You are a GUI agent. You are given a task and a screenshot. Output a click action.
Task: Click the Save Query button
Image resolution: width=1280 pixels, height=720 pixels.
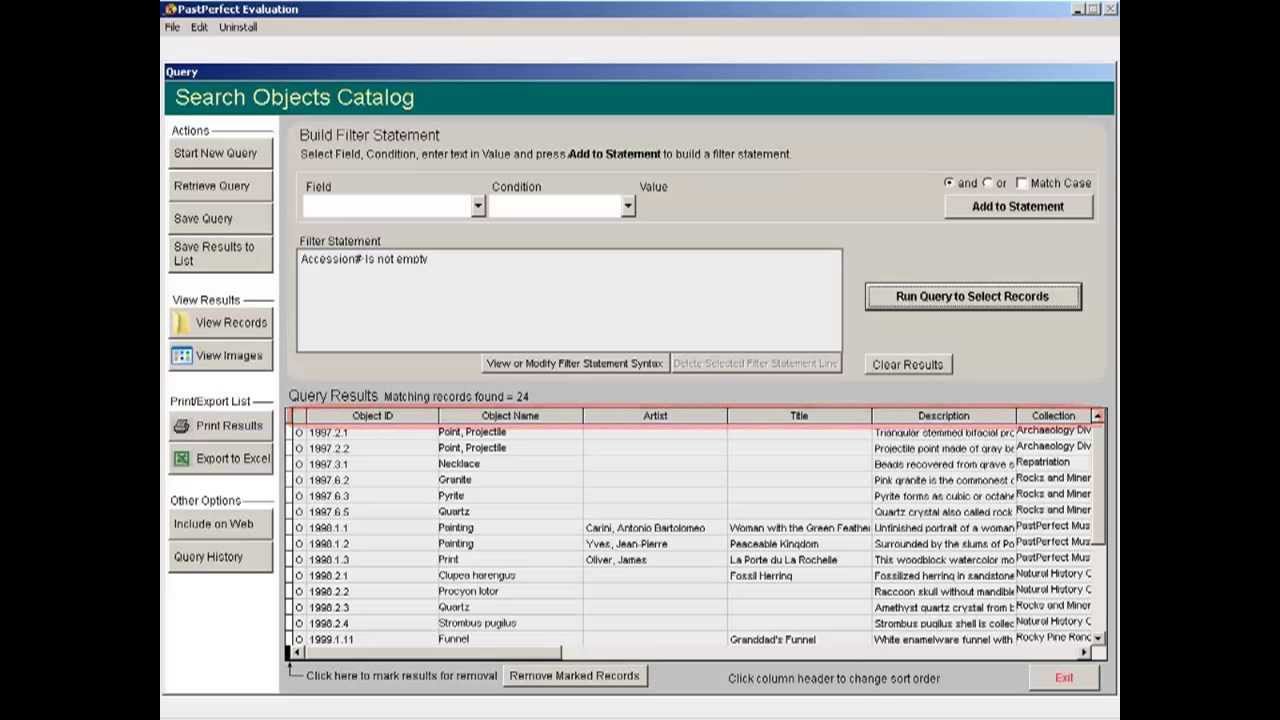(220, 219)
